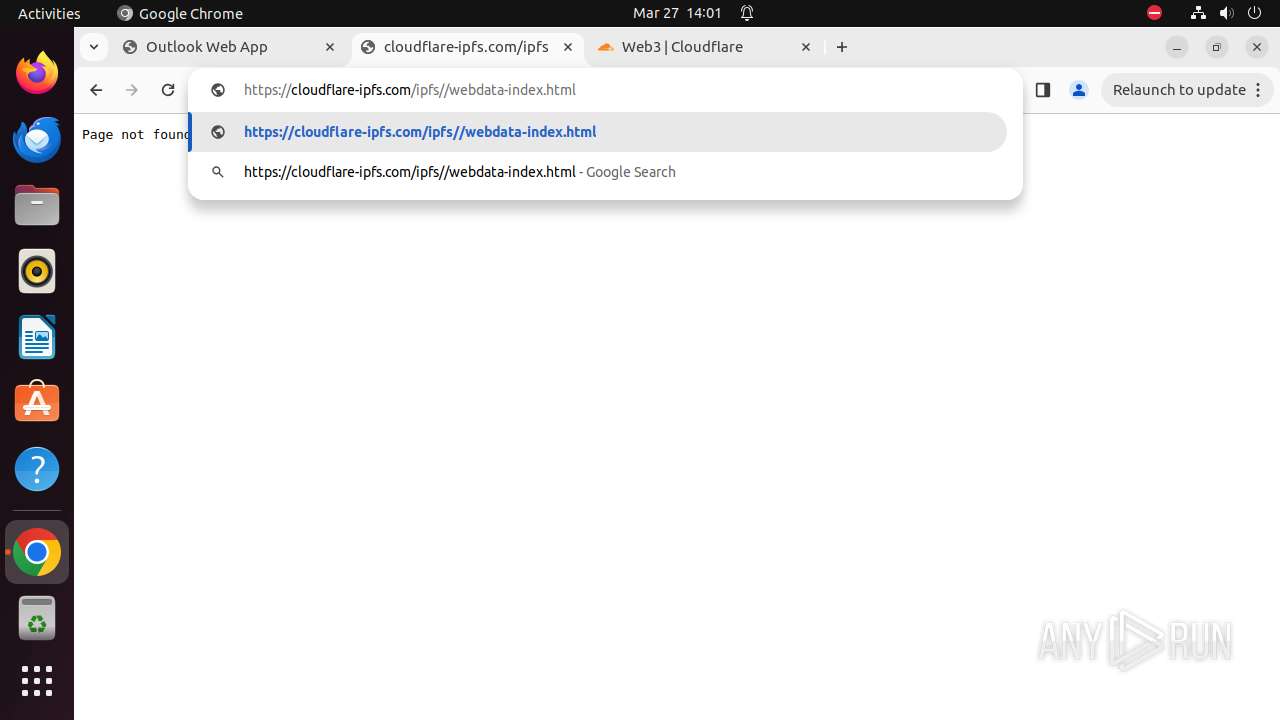This screenshot has height=720, width=1280.
Task: Close the cloudflare-ipfs.com tab
Action: [x=568, y=47]
